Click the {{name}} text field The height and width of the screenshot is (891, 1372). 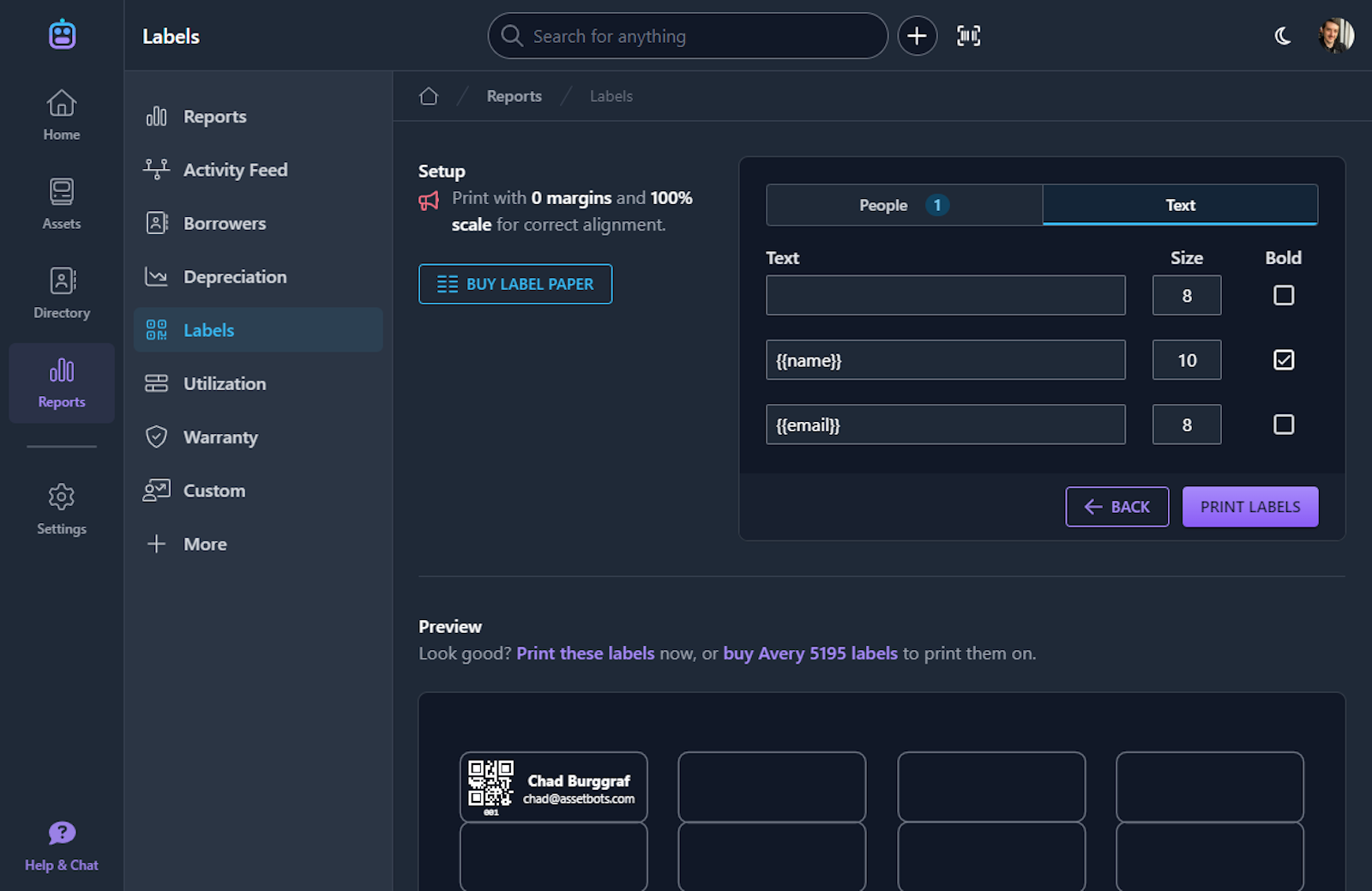[946, 360]
